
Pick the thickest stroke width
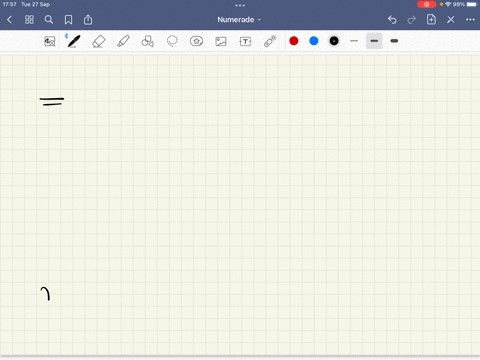(394, 41)
